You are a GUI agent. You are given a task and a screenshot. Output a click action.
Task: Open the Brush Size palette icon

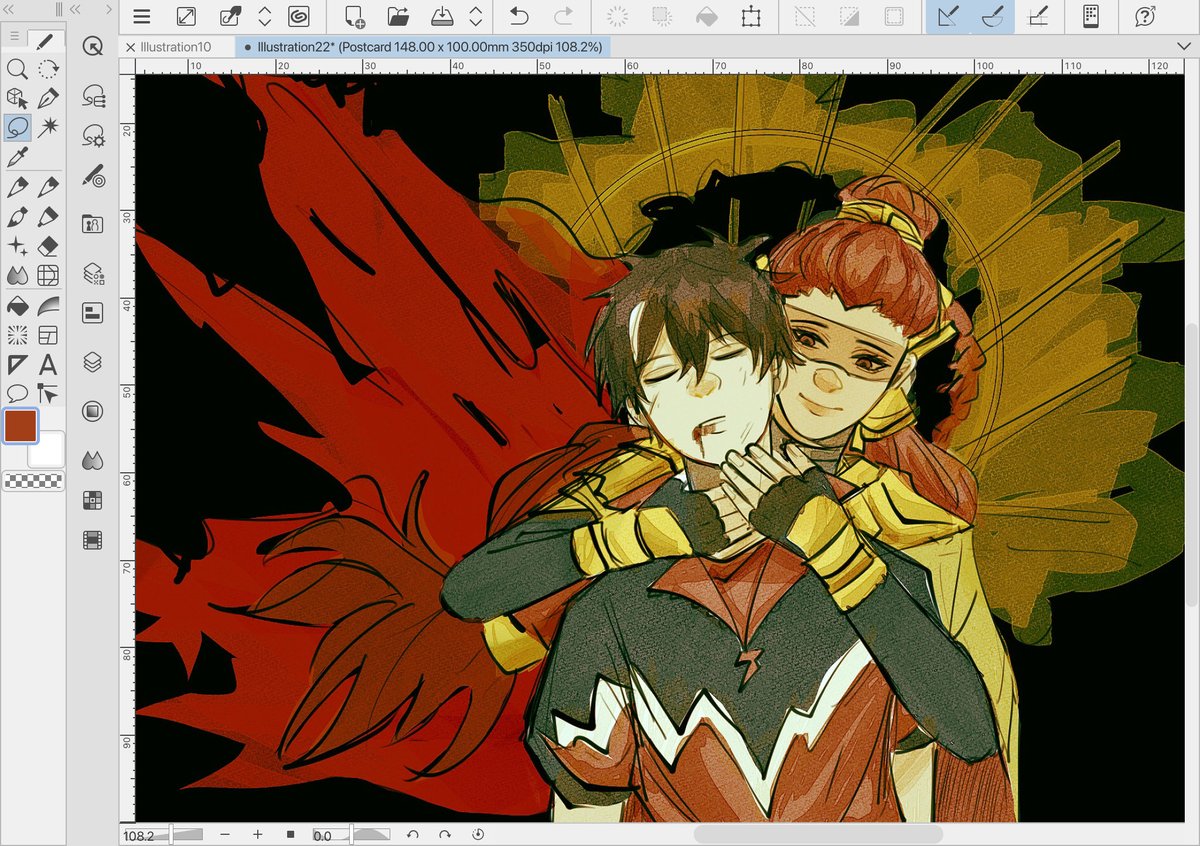(x=93, y=175)
